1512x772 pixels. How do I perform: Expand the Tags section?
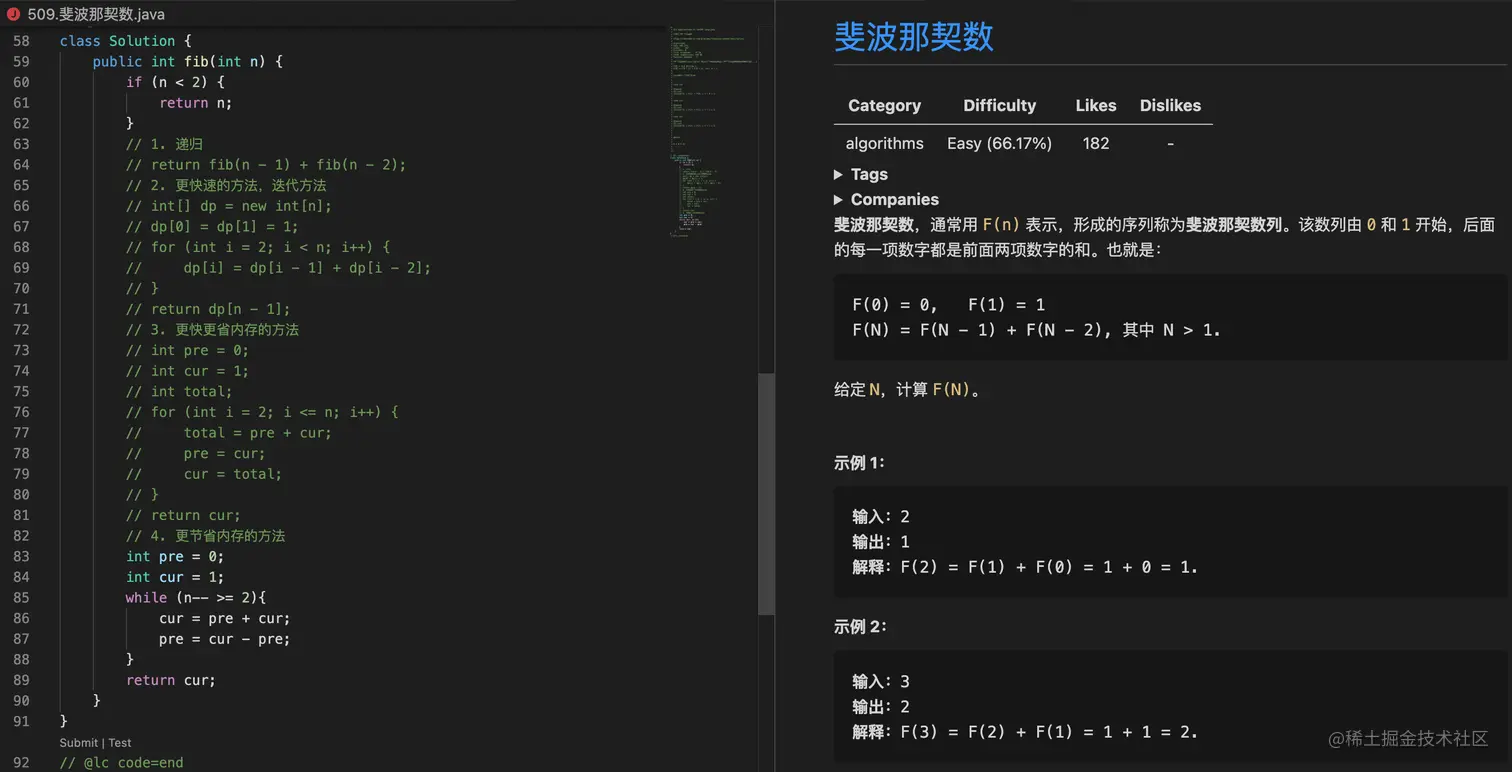(x=868, y=174)
